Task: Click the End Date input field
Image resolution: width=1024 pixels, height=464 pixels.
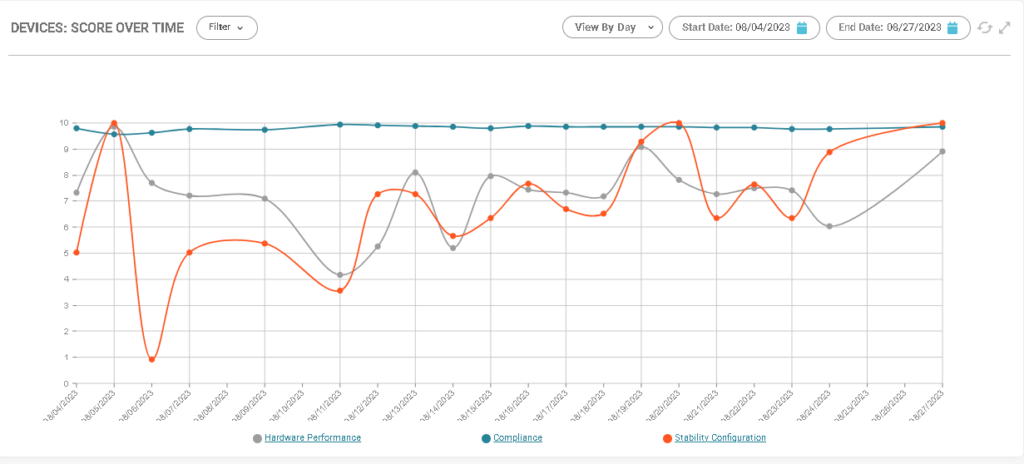Action: pos(890,28)
